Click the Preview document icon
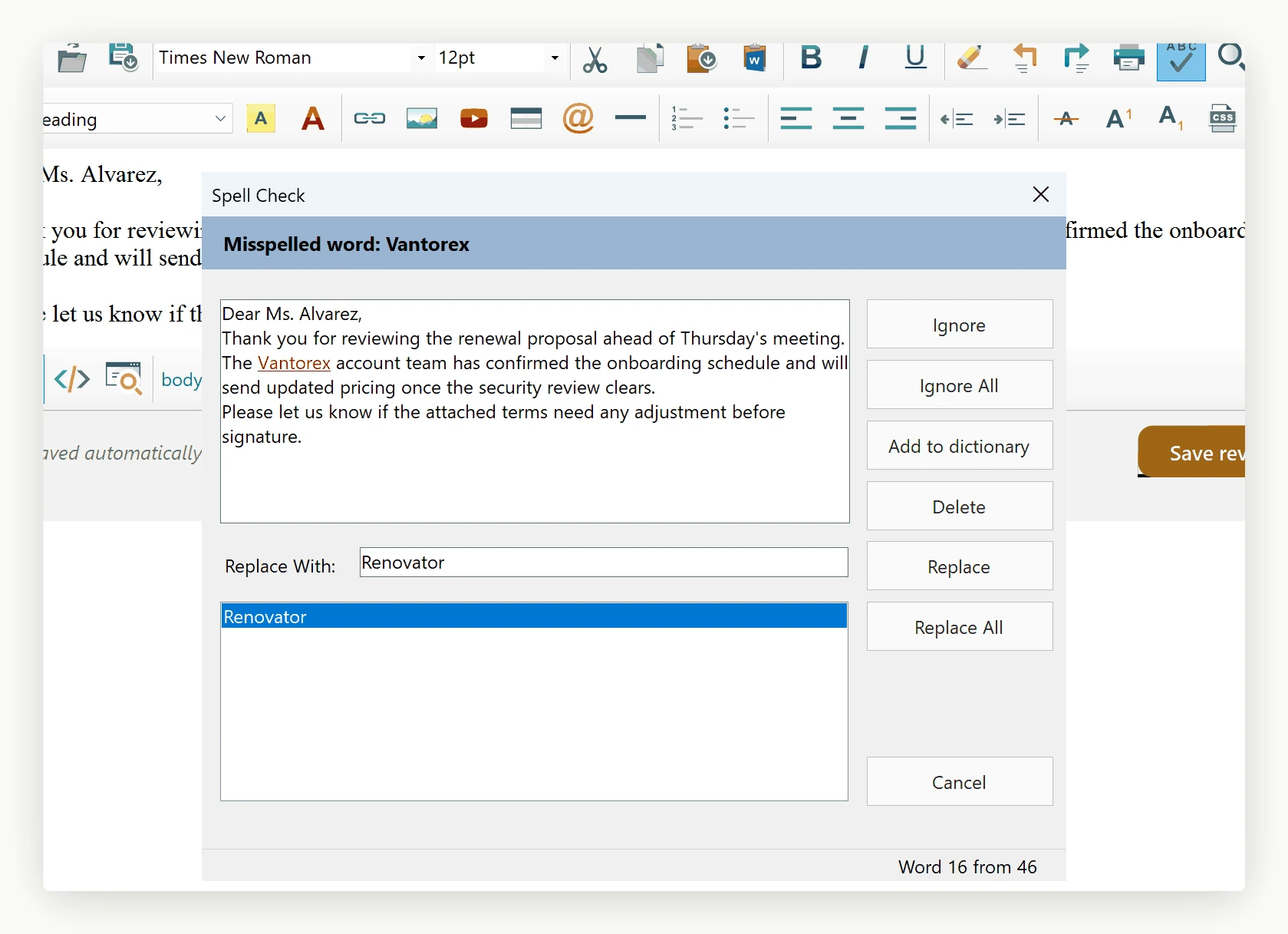 [124, 378]
